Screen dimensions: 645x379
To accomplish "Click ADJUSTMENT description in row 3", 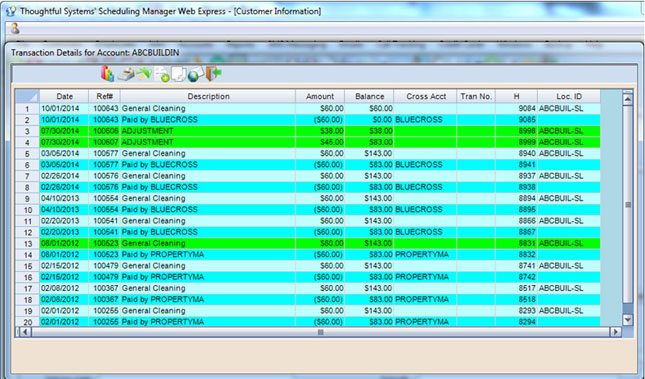I will (x=148, y=131).
